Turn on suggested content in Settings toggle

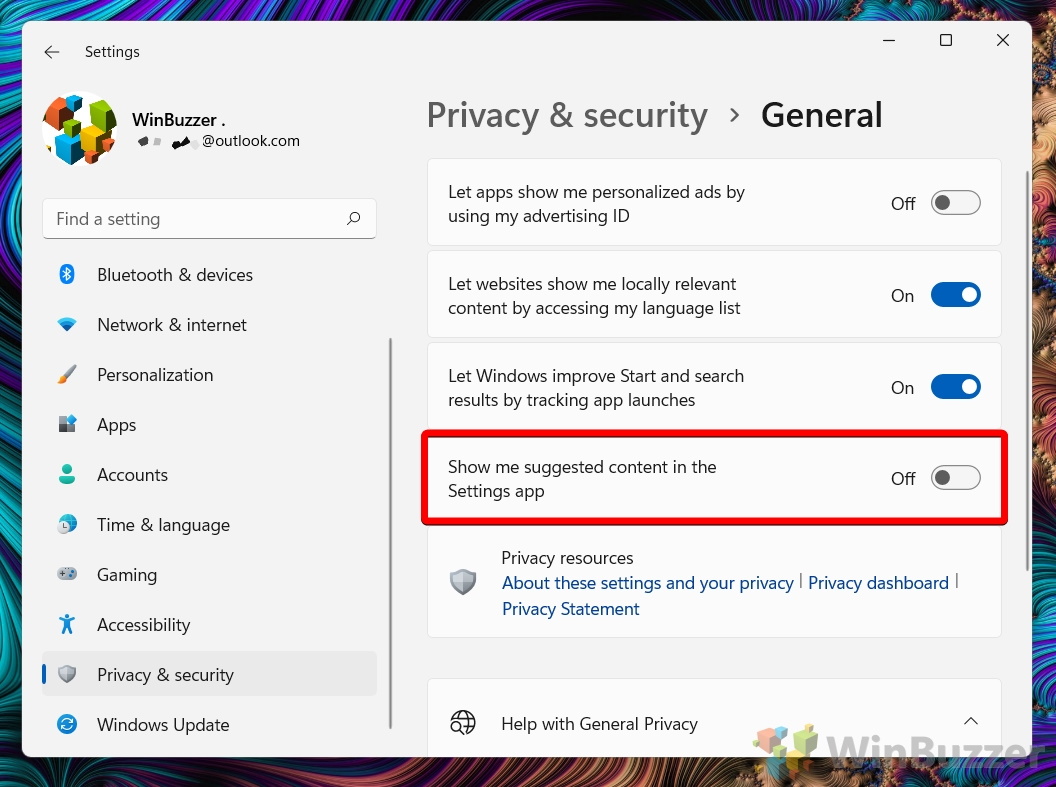pyautogui.click(x=955, y=478)
